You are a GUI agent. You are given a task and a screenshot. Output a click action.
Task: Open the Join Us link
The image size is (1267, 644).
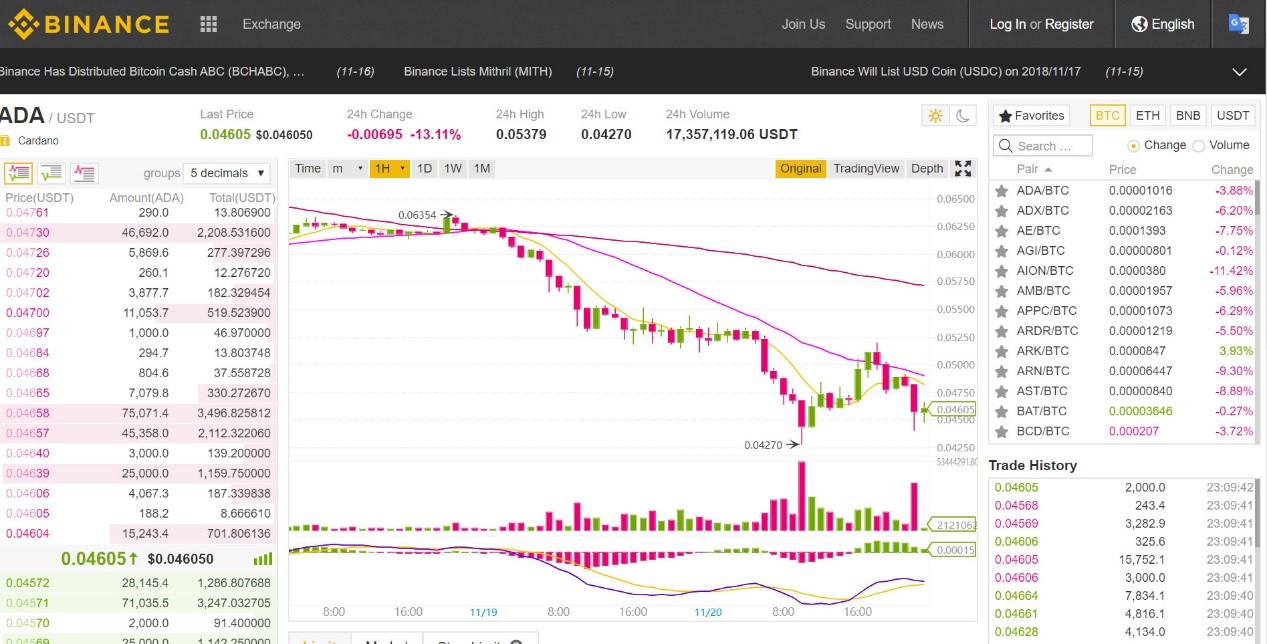804,24
